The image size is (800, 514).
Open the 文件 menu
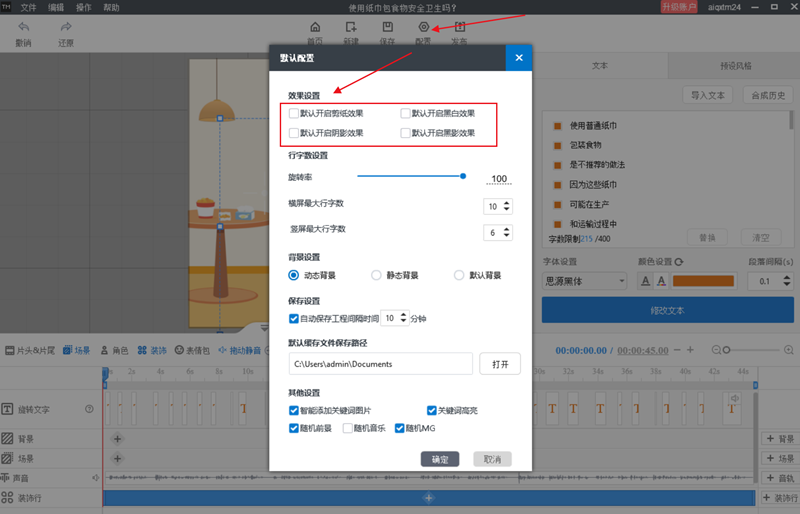coord(29,7)
